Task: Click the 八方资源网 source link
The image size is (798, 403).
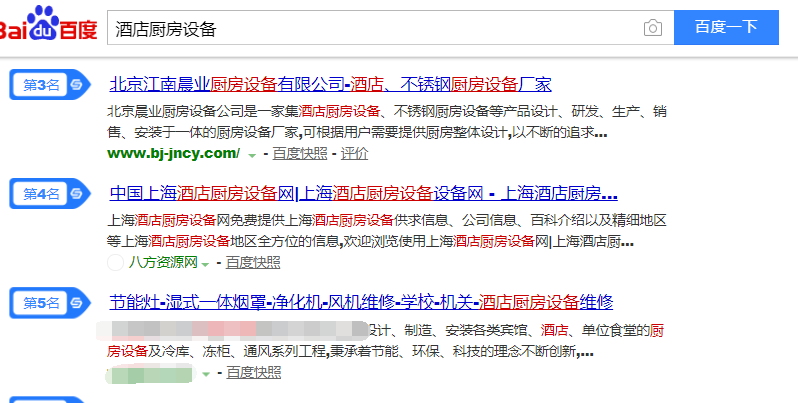Action: (163, 263)
